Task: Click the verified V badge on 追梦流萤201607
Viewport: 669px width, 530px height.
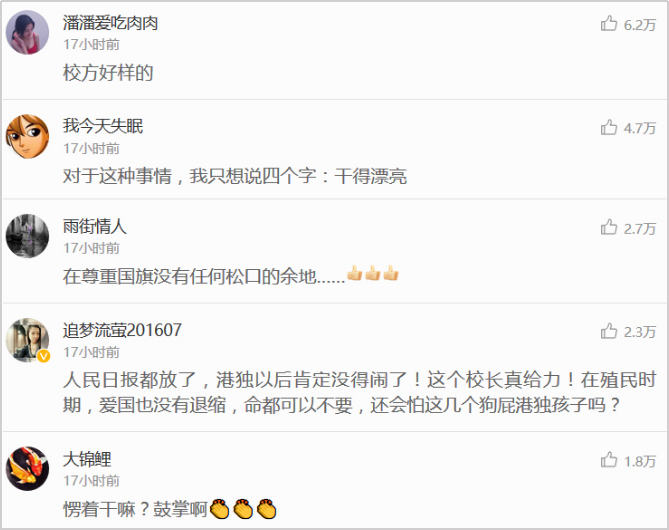Action: click(x=44, y=356)
